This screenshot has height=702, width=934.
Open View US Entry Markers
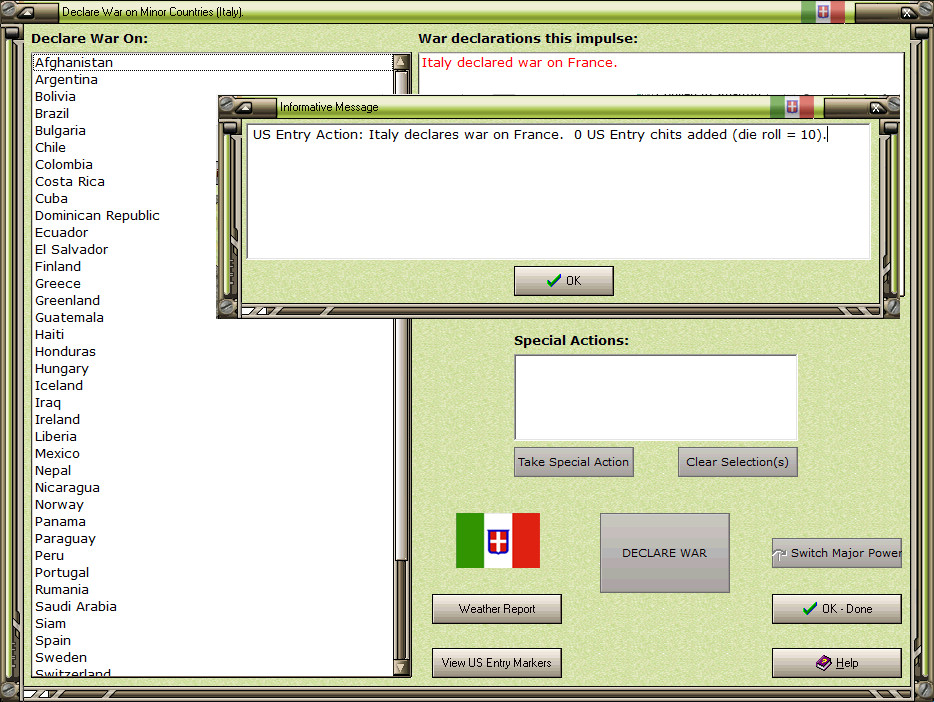(497, 663)
